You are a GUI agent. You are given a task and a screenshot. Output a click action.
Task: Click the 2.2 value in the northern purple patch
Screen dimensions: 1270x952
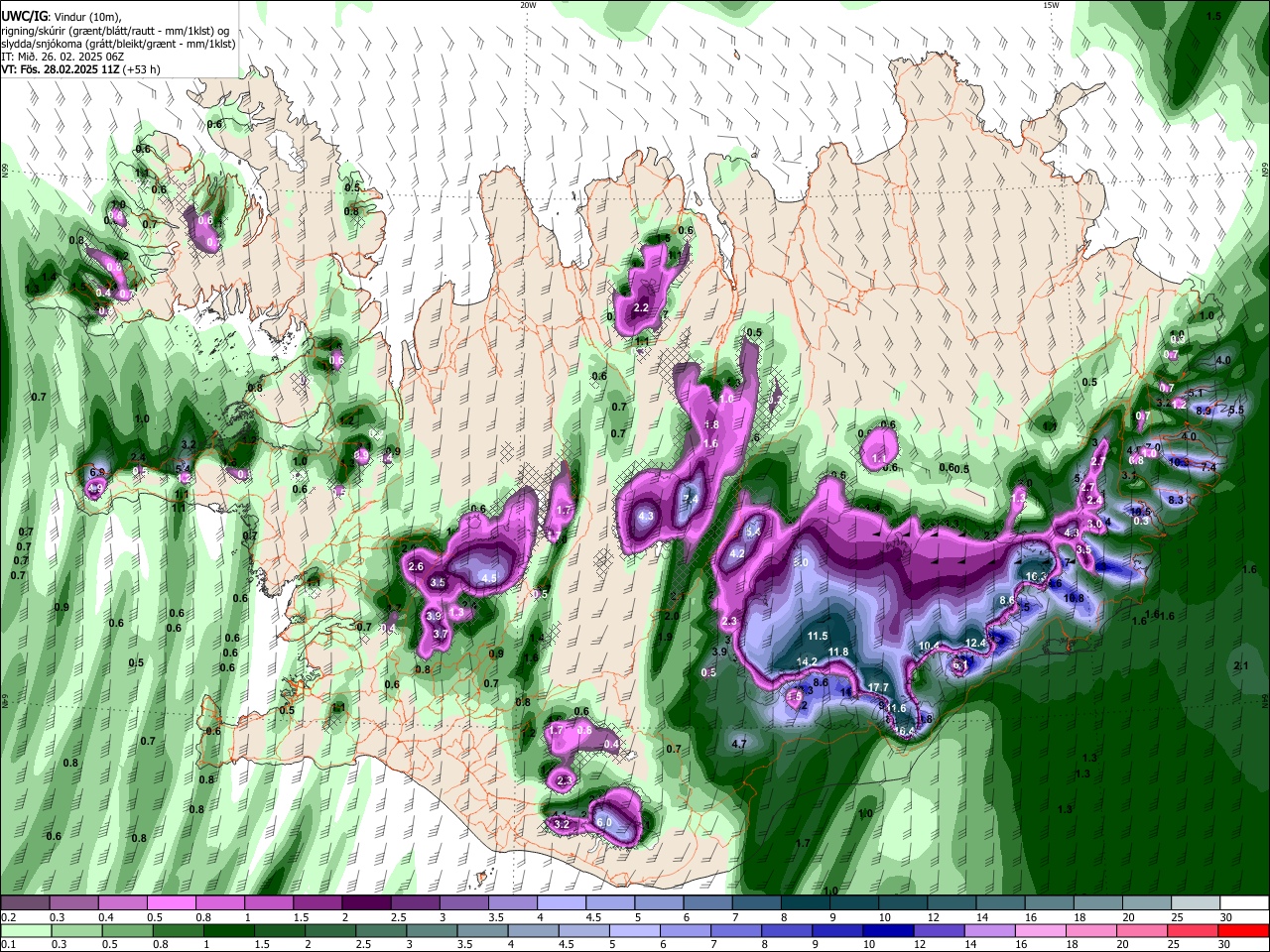tap(641, 308)
